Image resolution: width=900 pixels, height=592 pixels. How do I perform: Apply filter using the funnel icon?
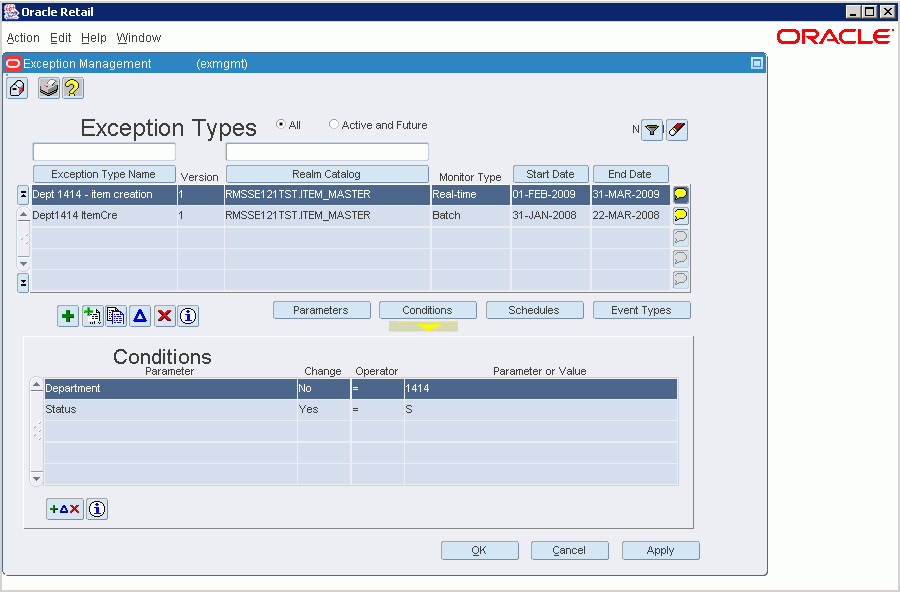tap(652, 130)
